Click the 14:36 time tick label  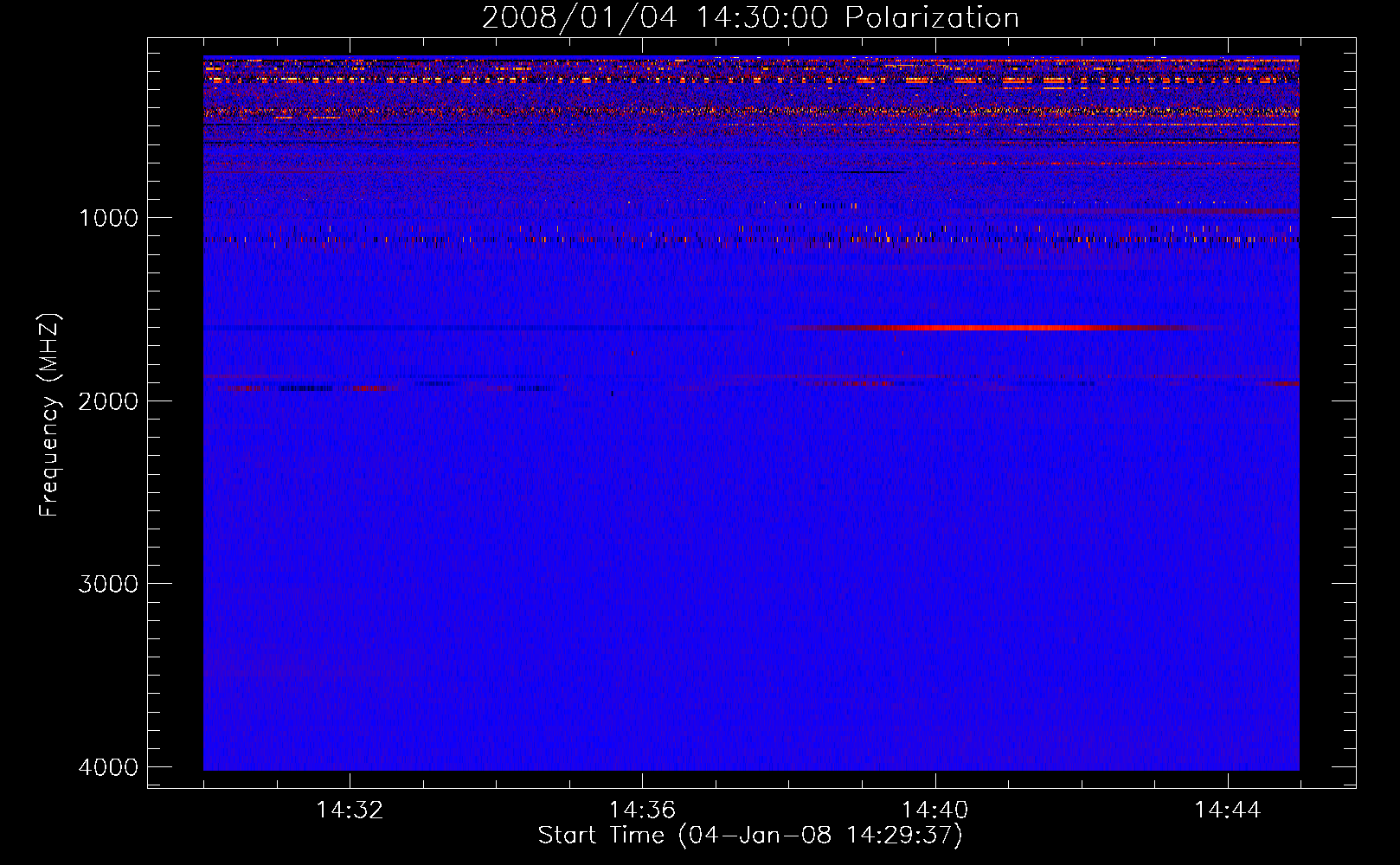click(x=642, y=811)
